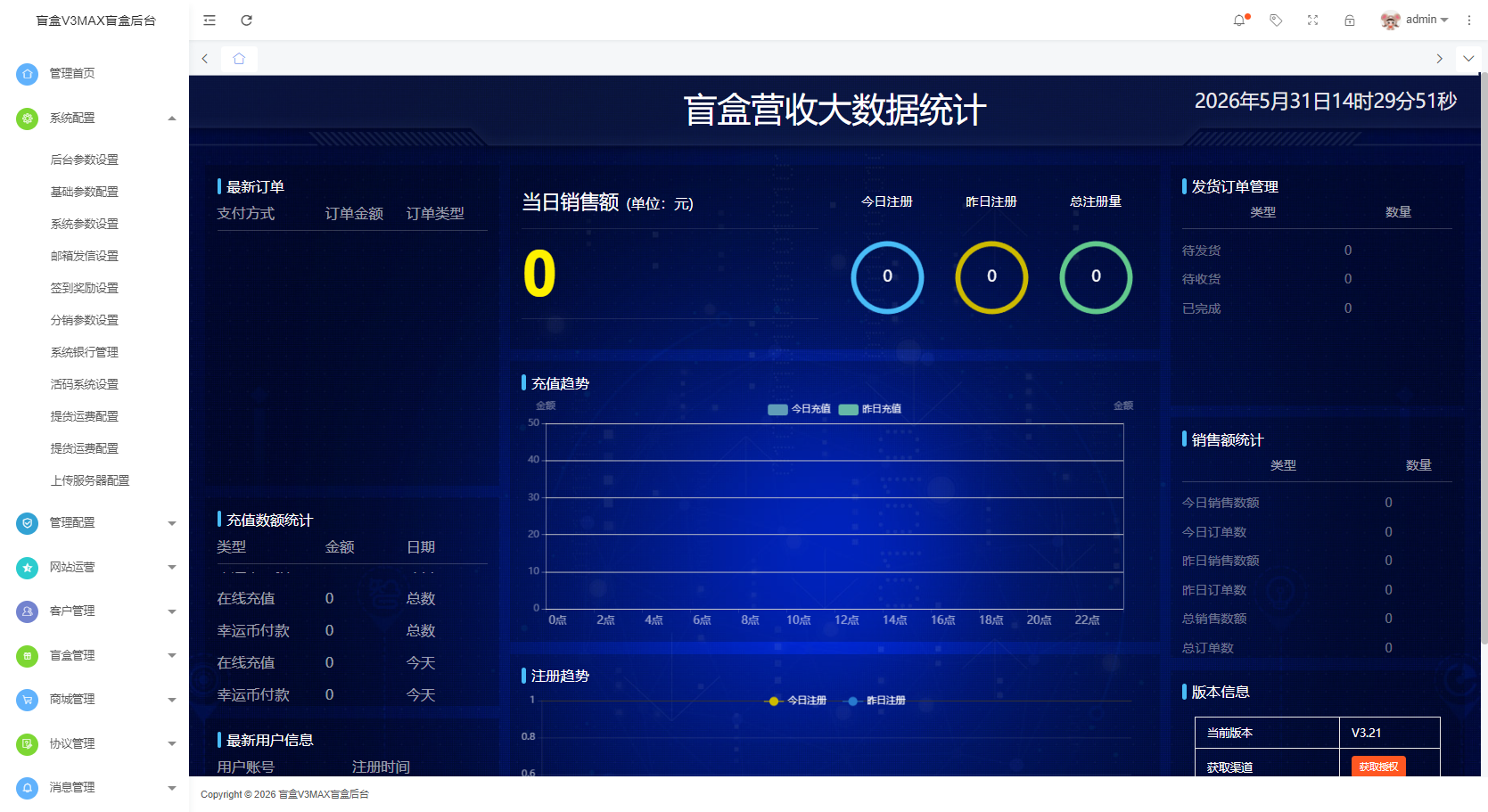Expand the 网站运营 menu arrow

coord(172,567)
